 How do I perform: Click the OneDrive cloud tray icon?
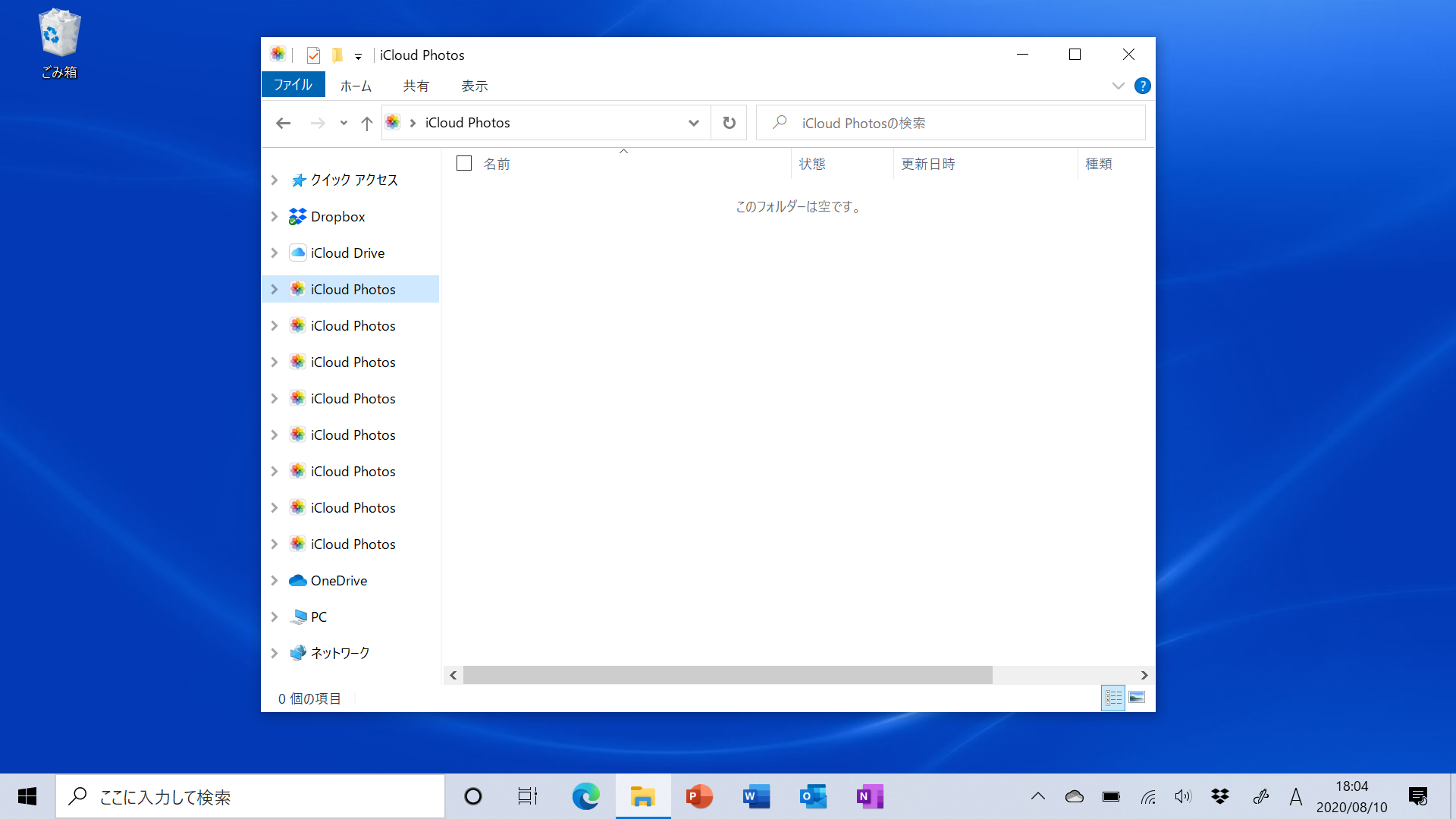pos(1075,796)
